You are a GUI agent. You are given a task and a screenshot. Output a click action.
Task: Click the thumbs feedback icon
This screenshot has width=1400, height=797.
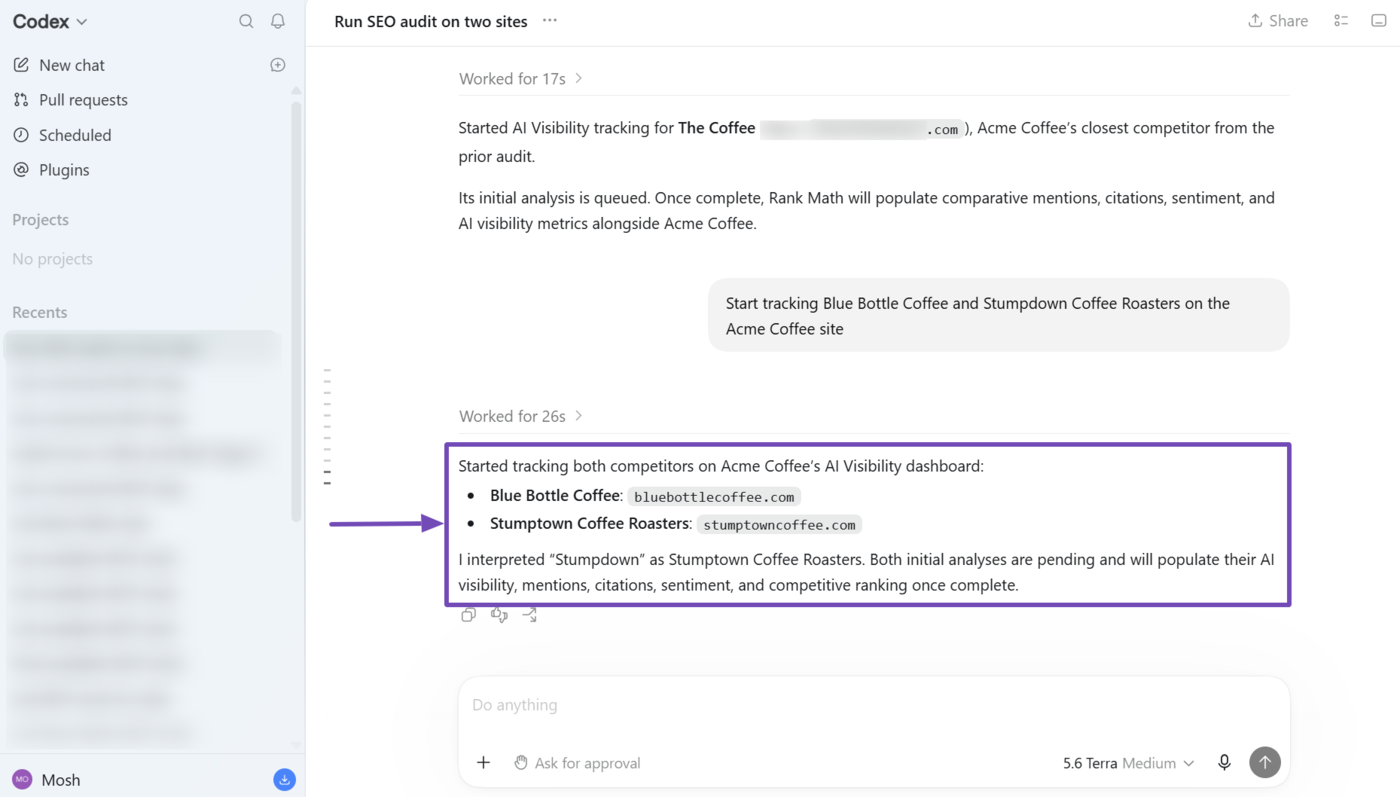[x=499, y=615]
